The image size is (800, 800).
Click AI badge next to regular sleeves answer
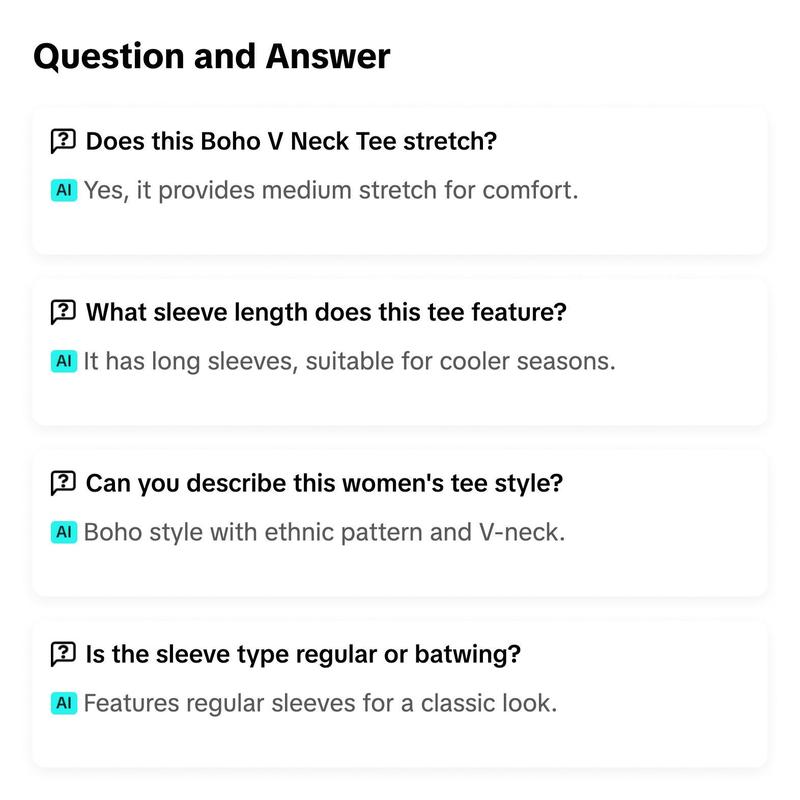click(x=64, y=703)
